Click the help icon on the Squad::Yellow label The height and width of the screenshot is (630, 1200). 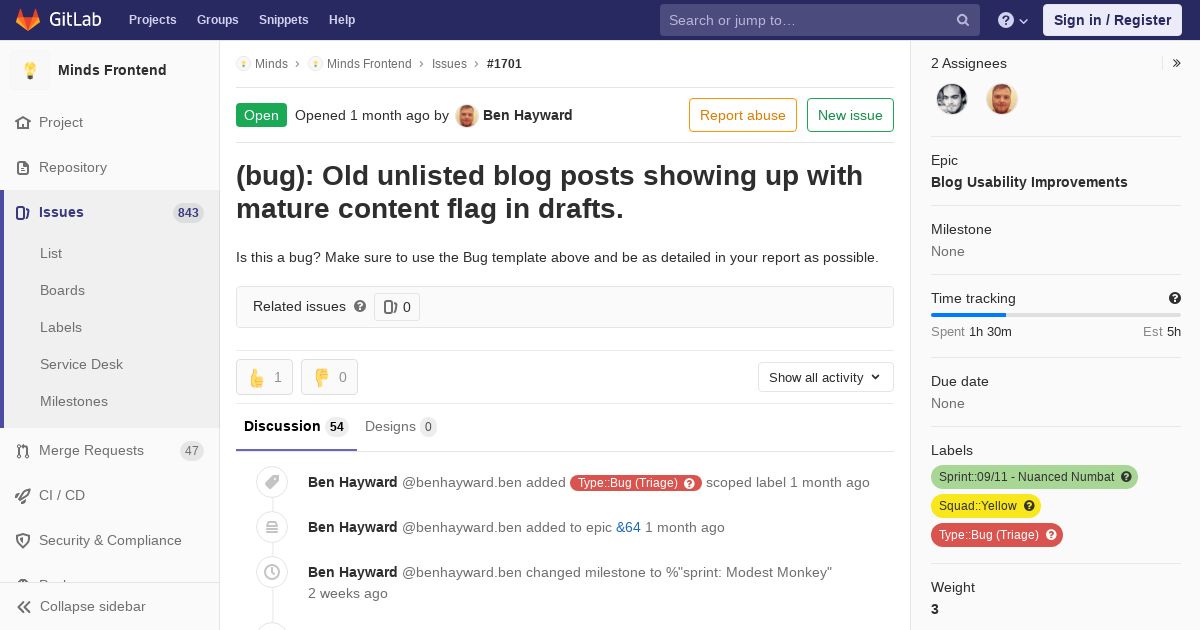[1029, 506]
